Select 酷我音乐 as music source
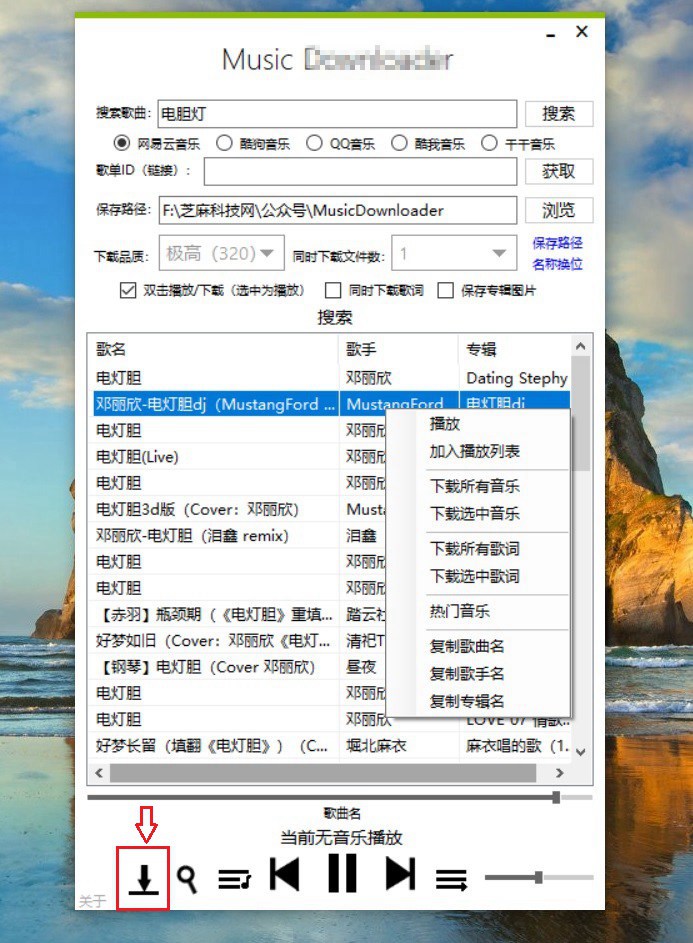 click(x=428, y=143)
